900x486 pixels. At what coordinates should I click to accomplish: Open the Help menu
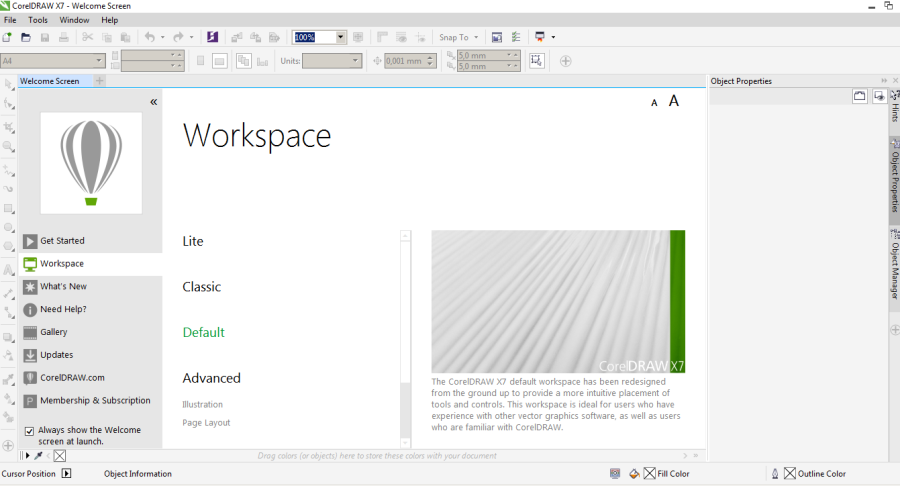pos(110,20)
